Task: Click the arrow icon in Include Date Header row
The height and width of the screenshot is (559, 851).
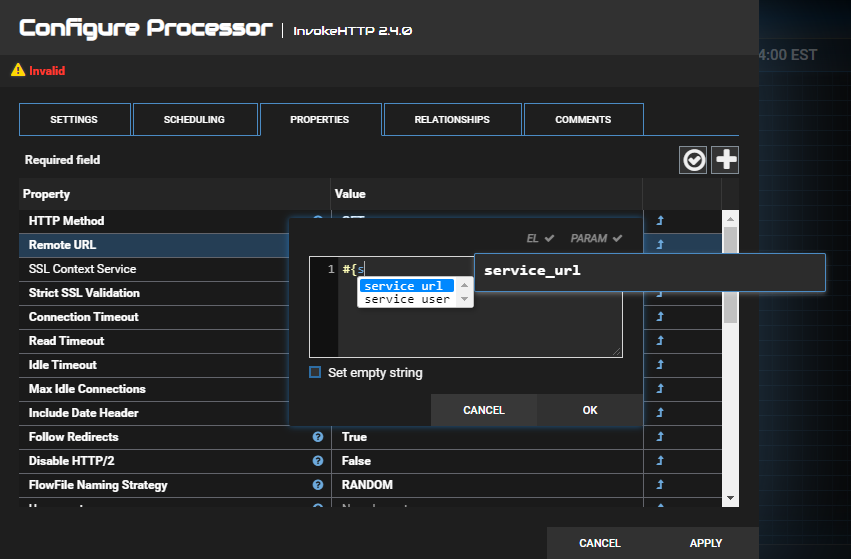Action: pos(660,412)
